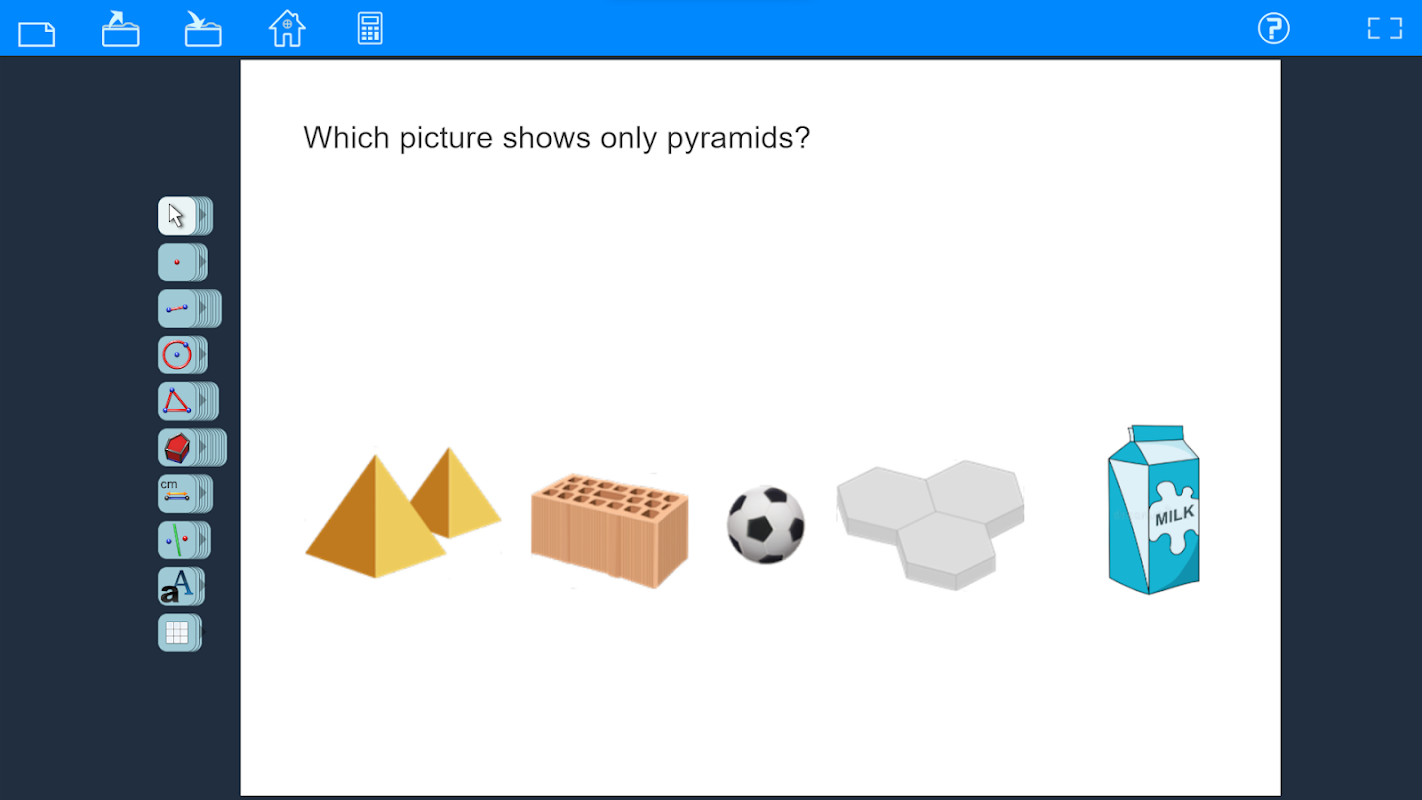Open a file from folder
Screen dimensions: 1422x800
(120, 29)
